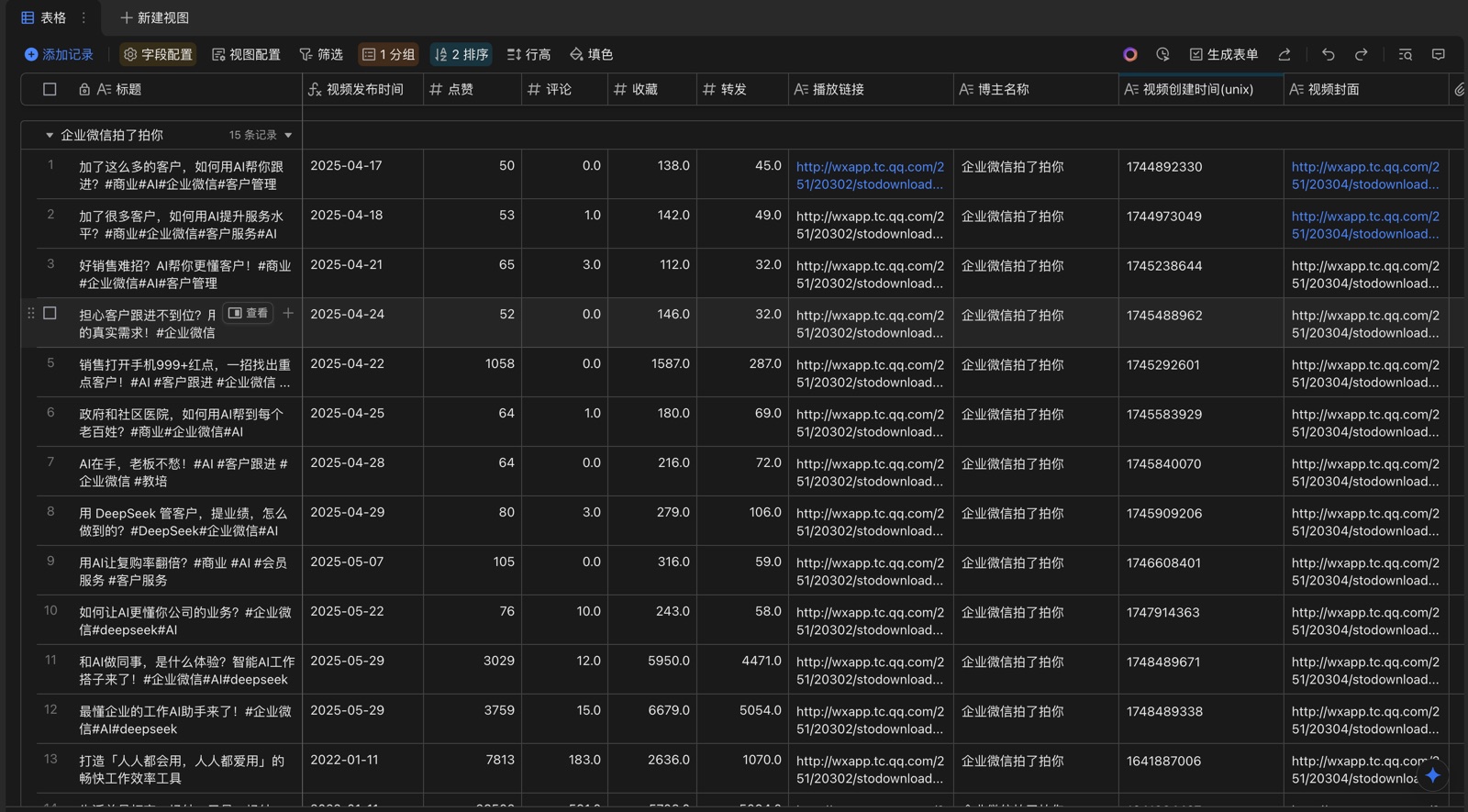
Task: Open the record history clock icon
Action: point(1162,54)
